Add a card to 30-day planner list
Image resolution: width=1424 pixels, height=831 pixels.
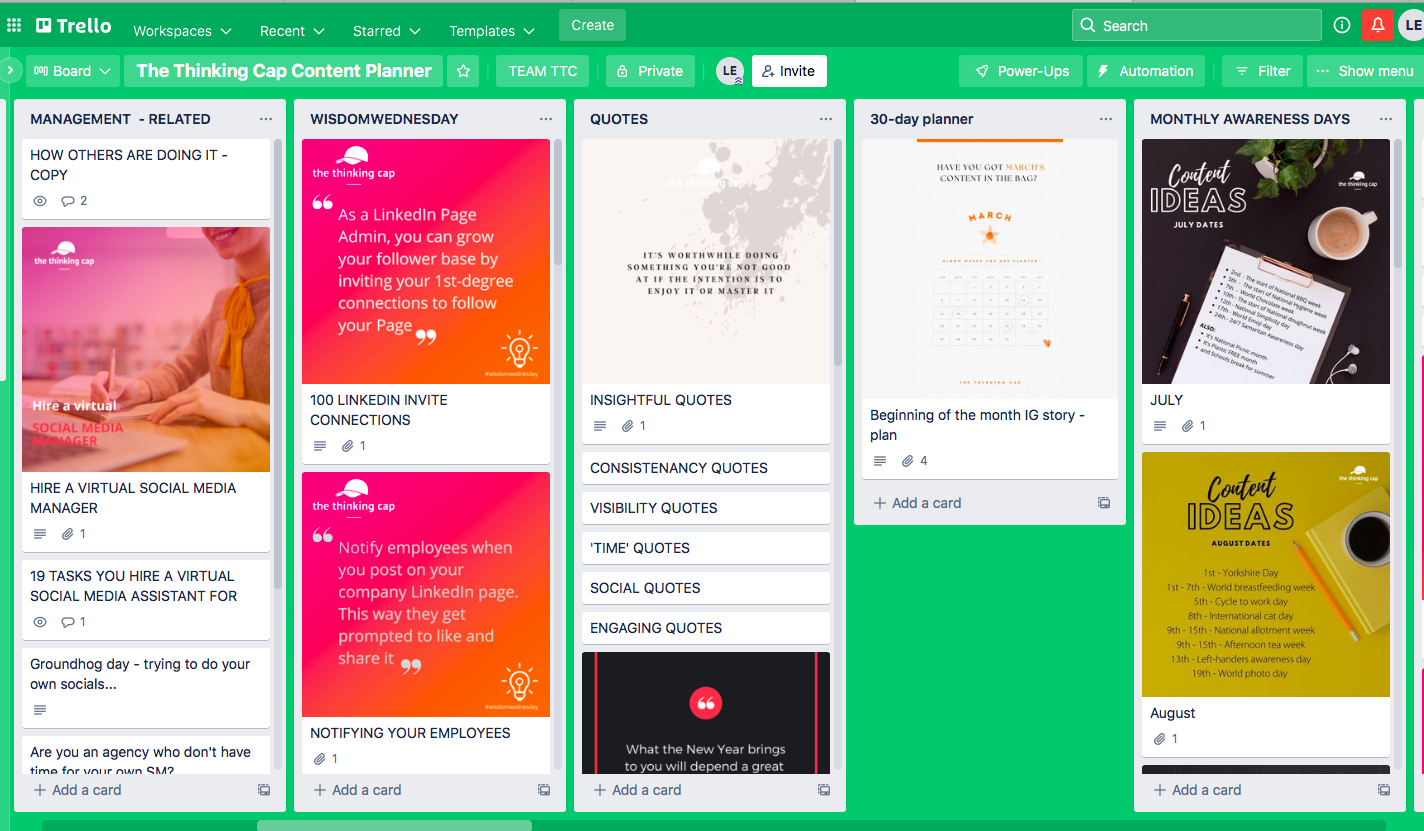point(918,503)
